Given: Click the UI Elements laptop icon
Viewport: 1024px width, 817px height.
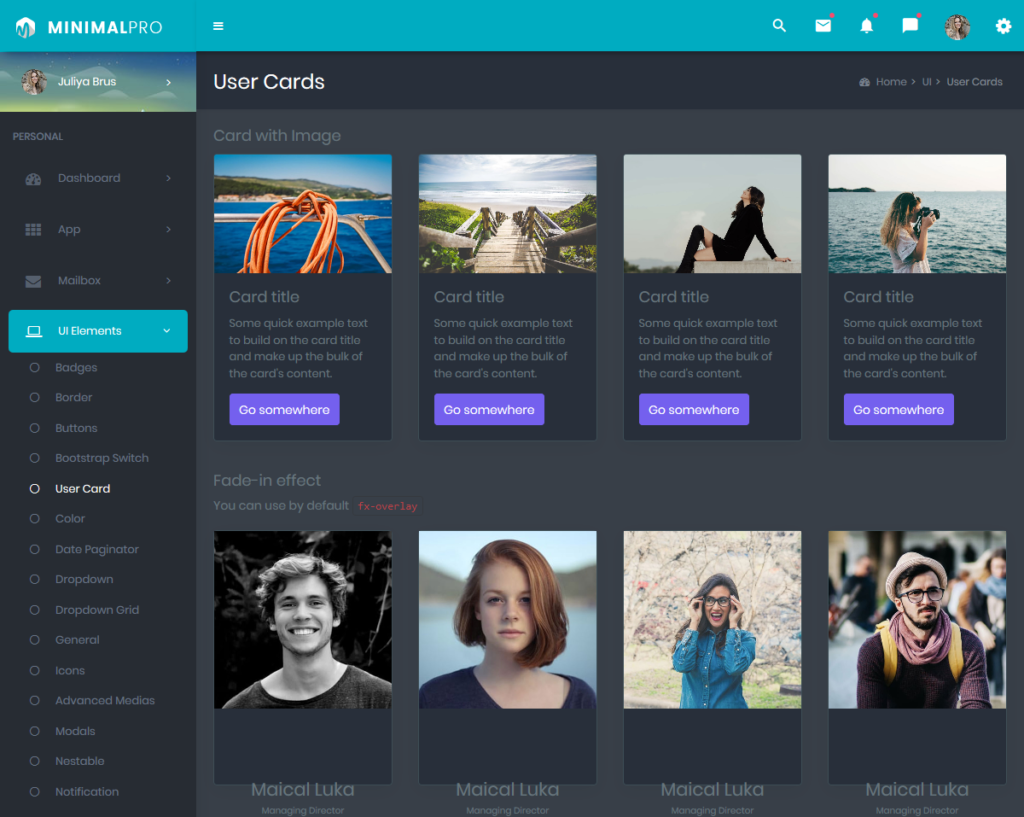Looking at the screenshot, I should coord(34,331).
